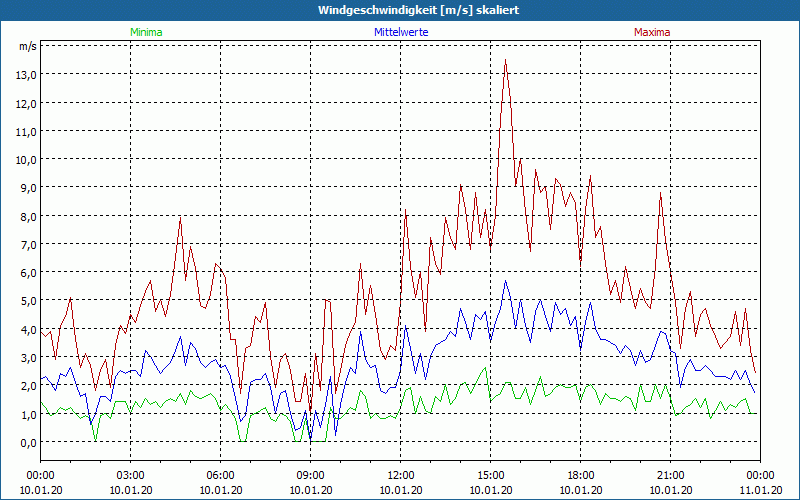Select the blue Mittelwerte legend label

point(400,32)
